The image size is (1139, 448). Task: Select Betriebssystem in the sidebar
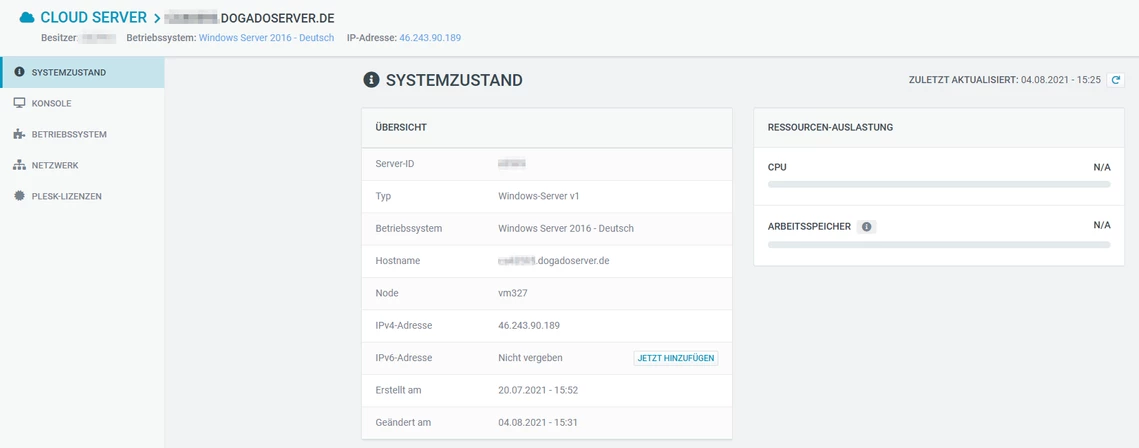point(69,134)
